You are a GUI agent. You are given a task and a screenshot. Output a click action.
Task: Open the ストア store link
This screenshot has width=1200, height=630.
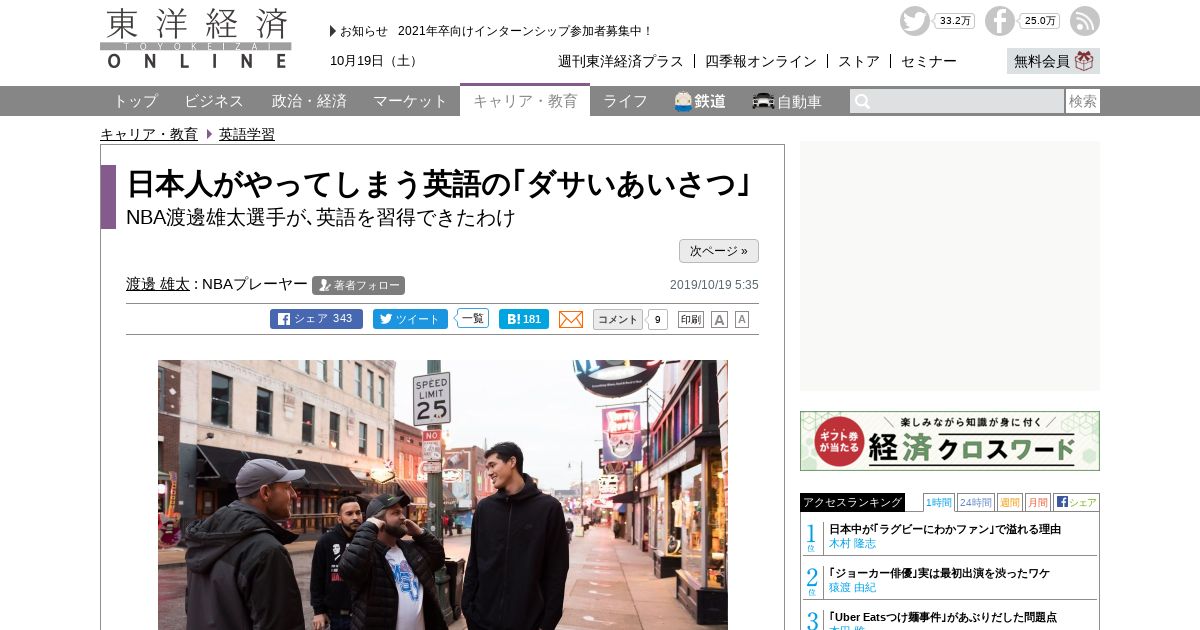(x=859, y=61)
